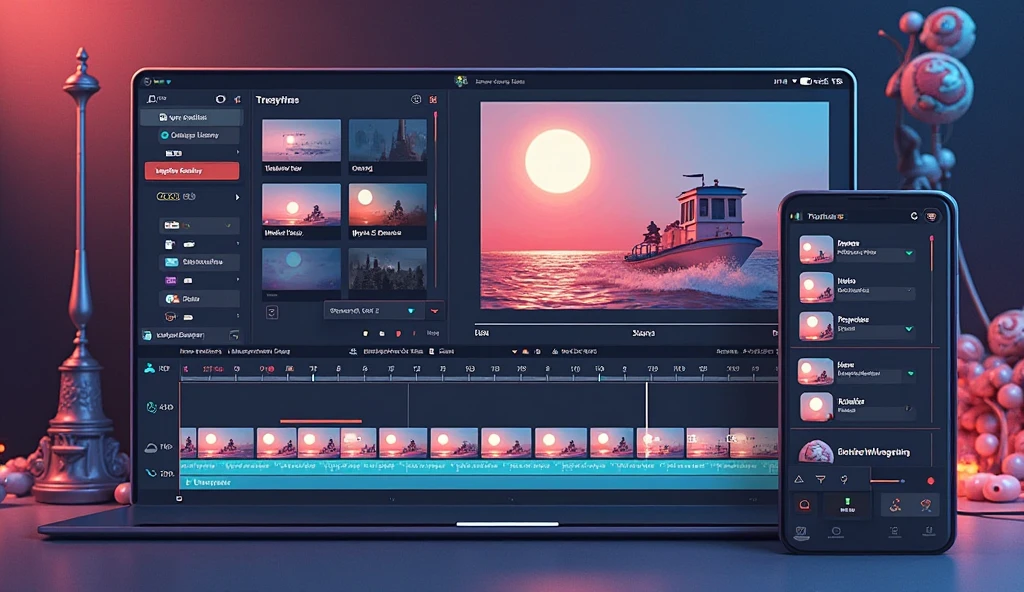Click the phone list vertical scrollbar
1024x592 pixels.
[x=931, y=290]
